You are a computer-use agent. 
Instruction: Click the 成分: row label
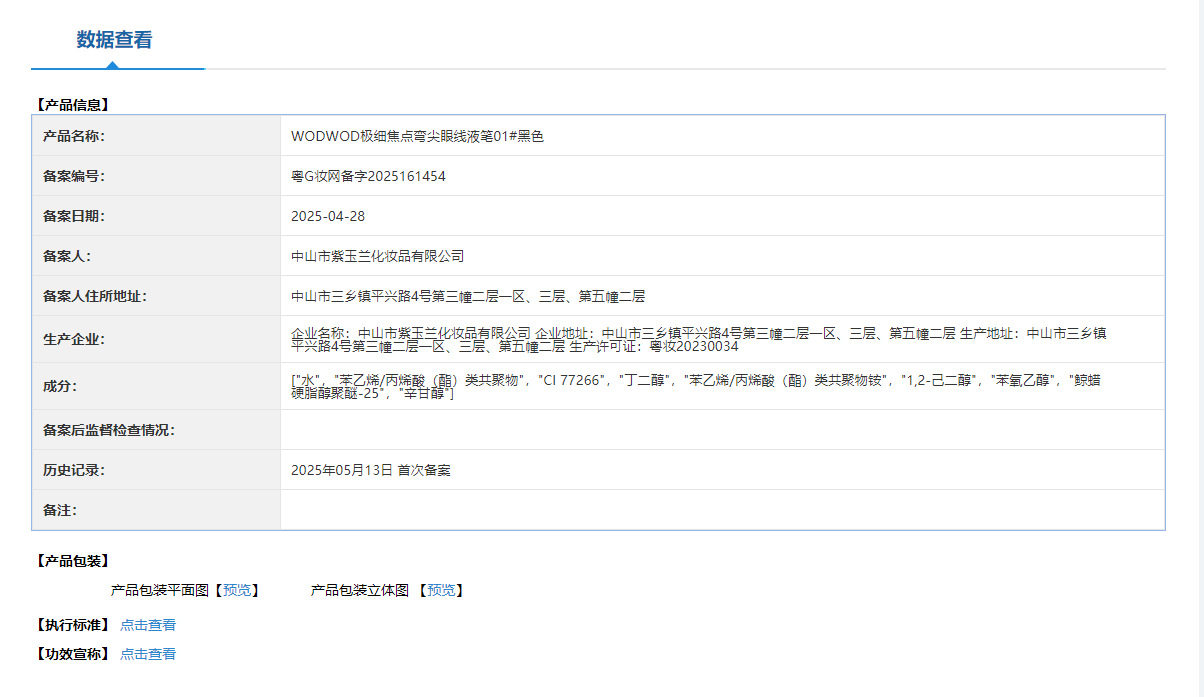pyautogui.click(x=60, y=386)
